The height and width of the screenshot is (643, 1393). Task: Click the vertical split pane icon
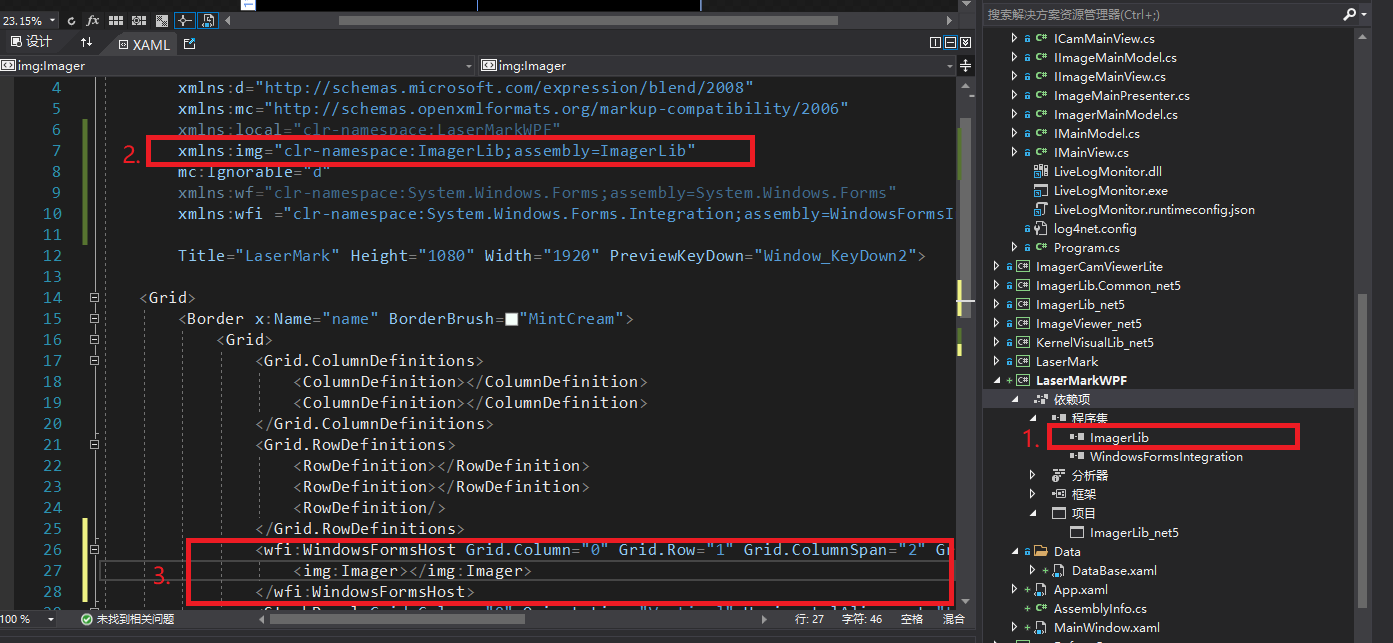pyautogui.click(x=935, y=42)
